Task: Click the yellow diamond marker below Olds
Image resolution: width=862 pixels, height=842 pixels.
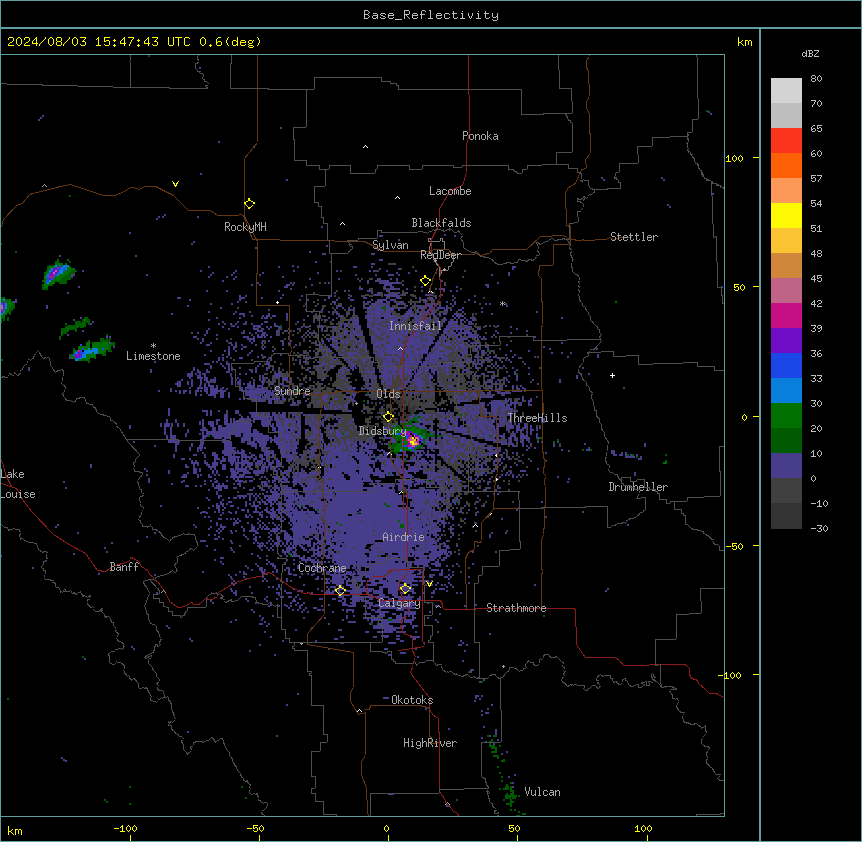Action: point(388,417)
